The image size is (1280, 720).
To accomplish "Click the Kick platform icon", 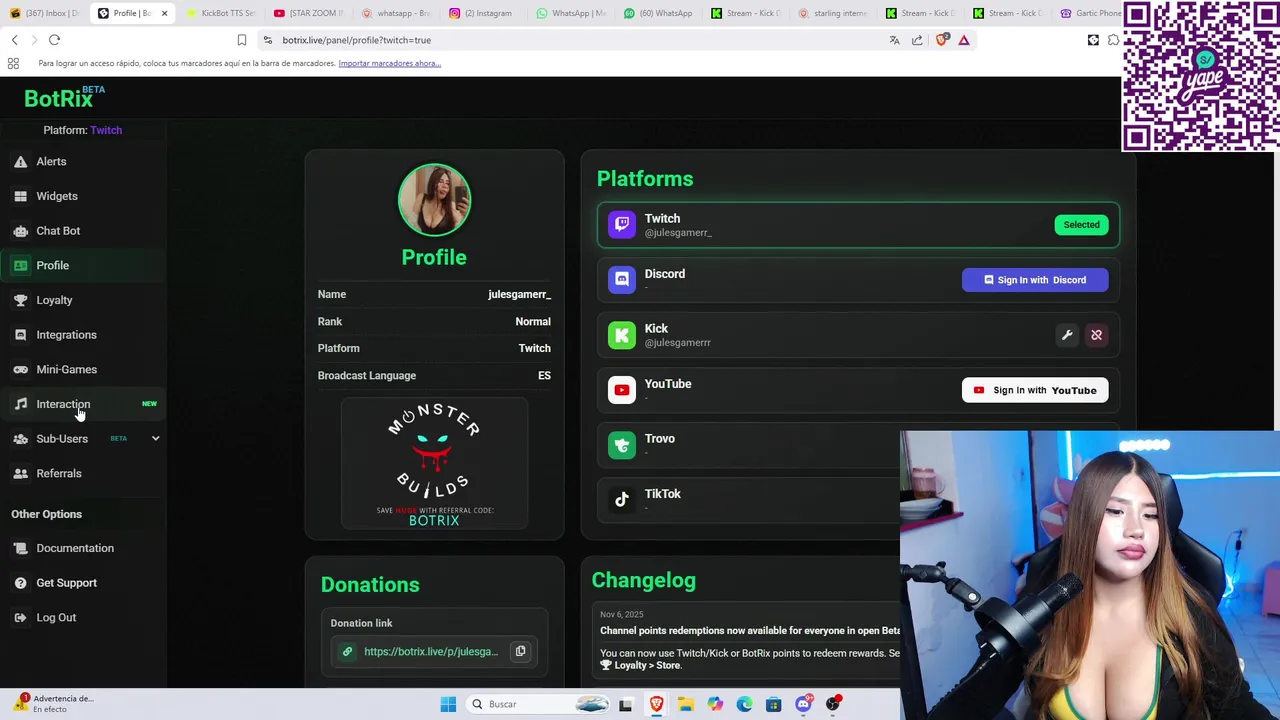I will pos(622,335).
